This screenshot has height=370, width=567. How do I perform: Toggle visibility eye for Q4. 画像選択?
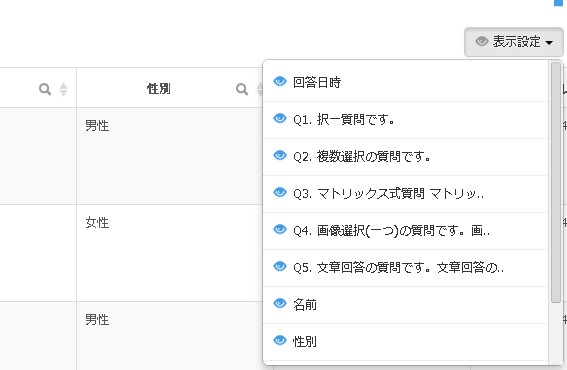pos(280,229)
